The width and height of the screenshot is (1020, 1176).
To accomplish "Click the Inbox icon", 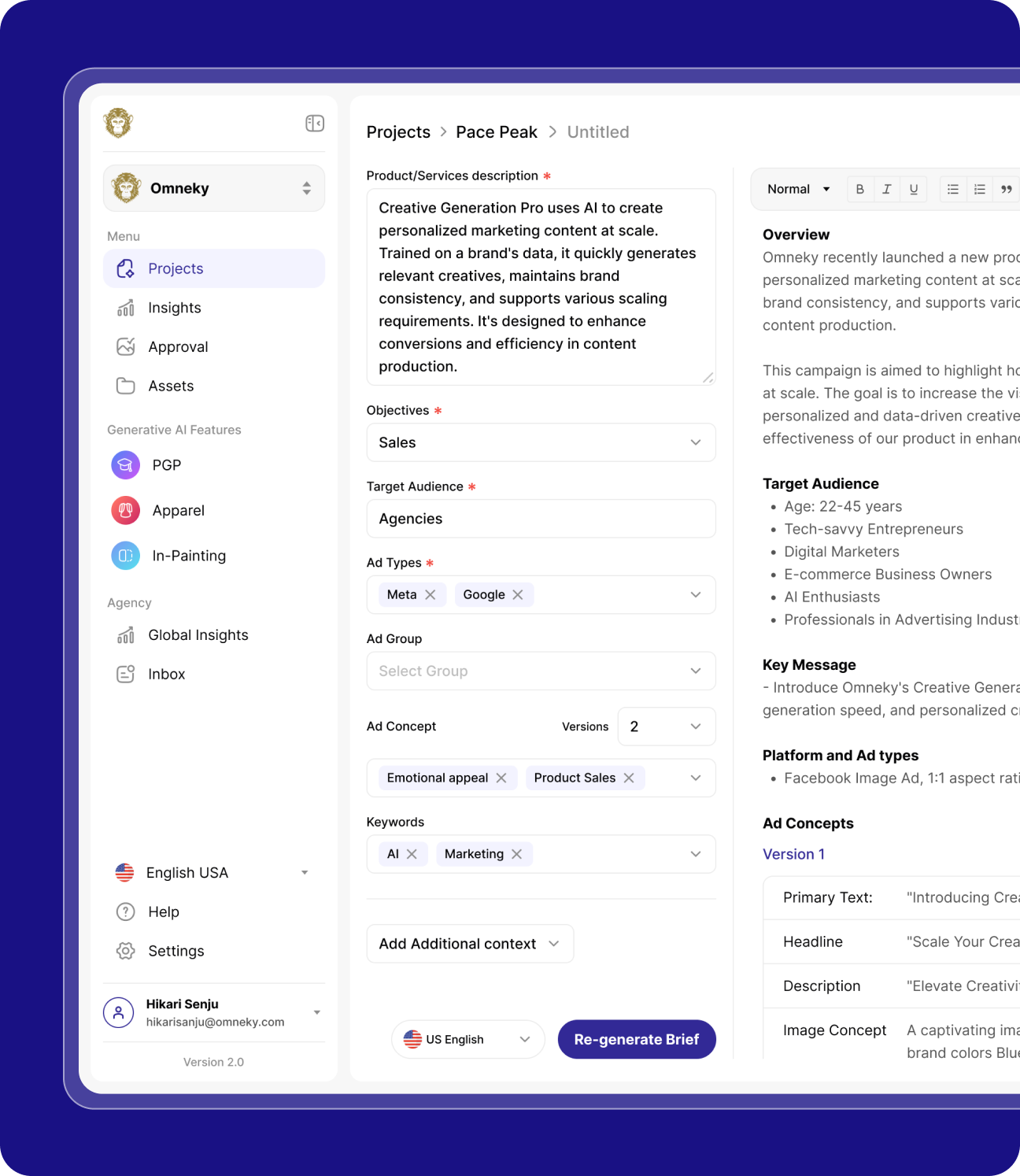I will (x=125, y=674).
